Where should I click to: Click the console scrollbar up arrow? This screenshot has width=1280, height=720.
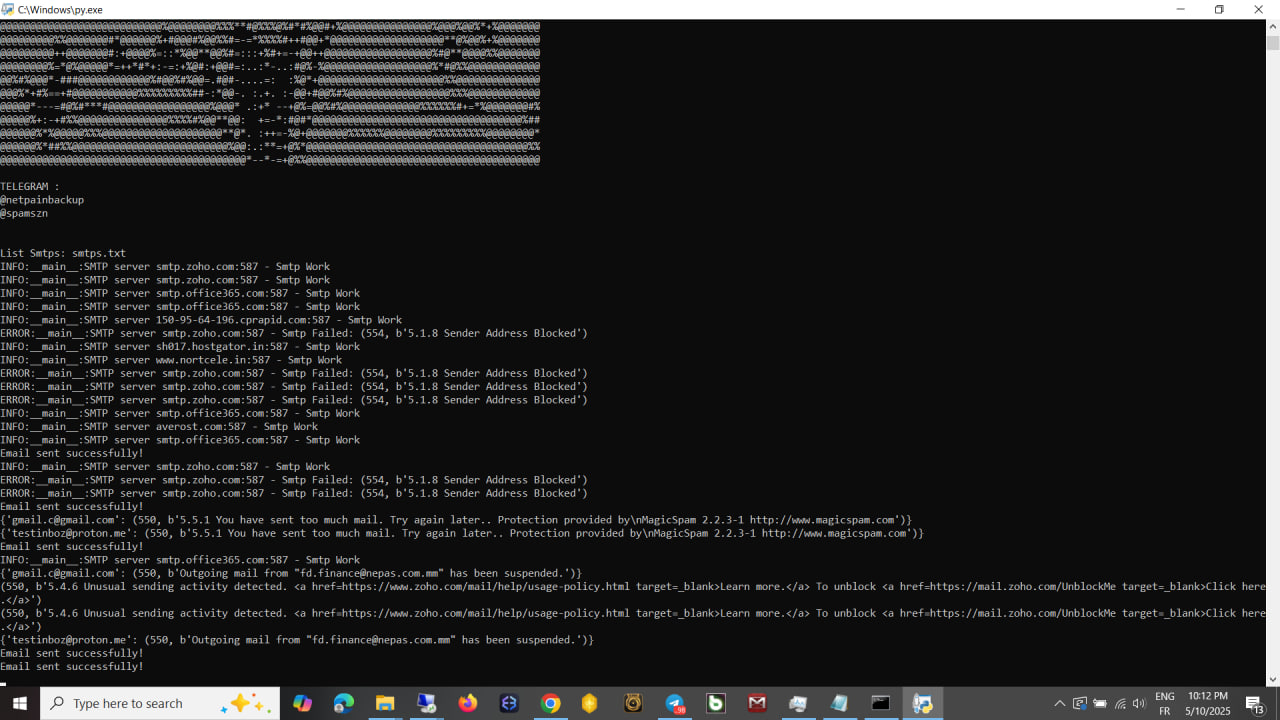[1273, 27]
